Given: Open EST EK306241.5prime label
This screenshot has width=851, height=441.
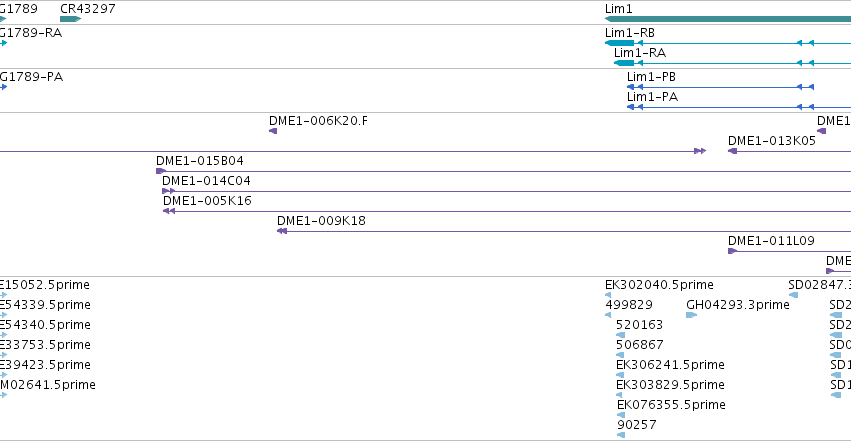Looking at the screenshot, I should [x=670, y=365].
